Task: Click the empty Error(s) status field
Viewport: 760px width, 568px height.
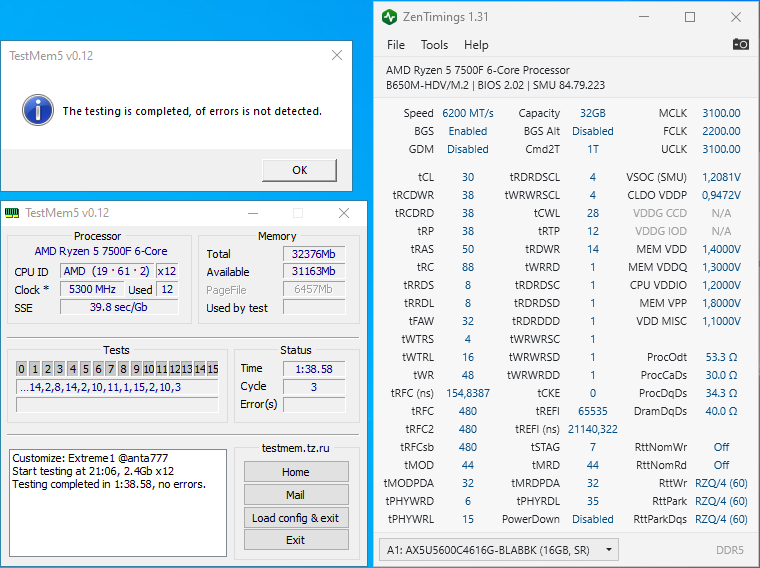Action: (314, 404)
